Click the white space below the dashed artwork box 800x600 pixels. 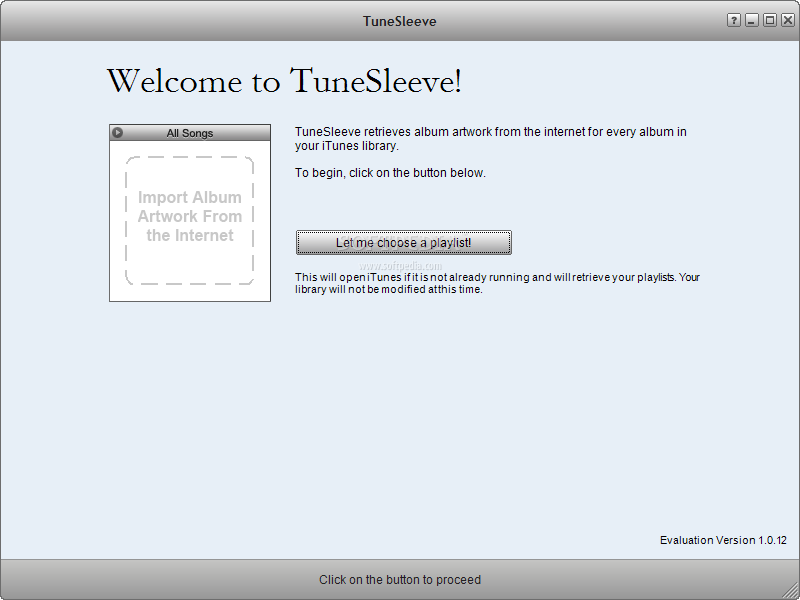pyautogui.click(x=190, y=293)
